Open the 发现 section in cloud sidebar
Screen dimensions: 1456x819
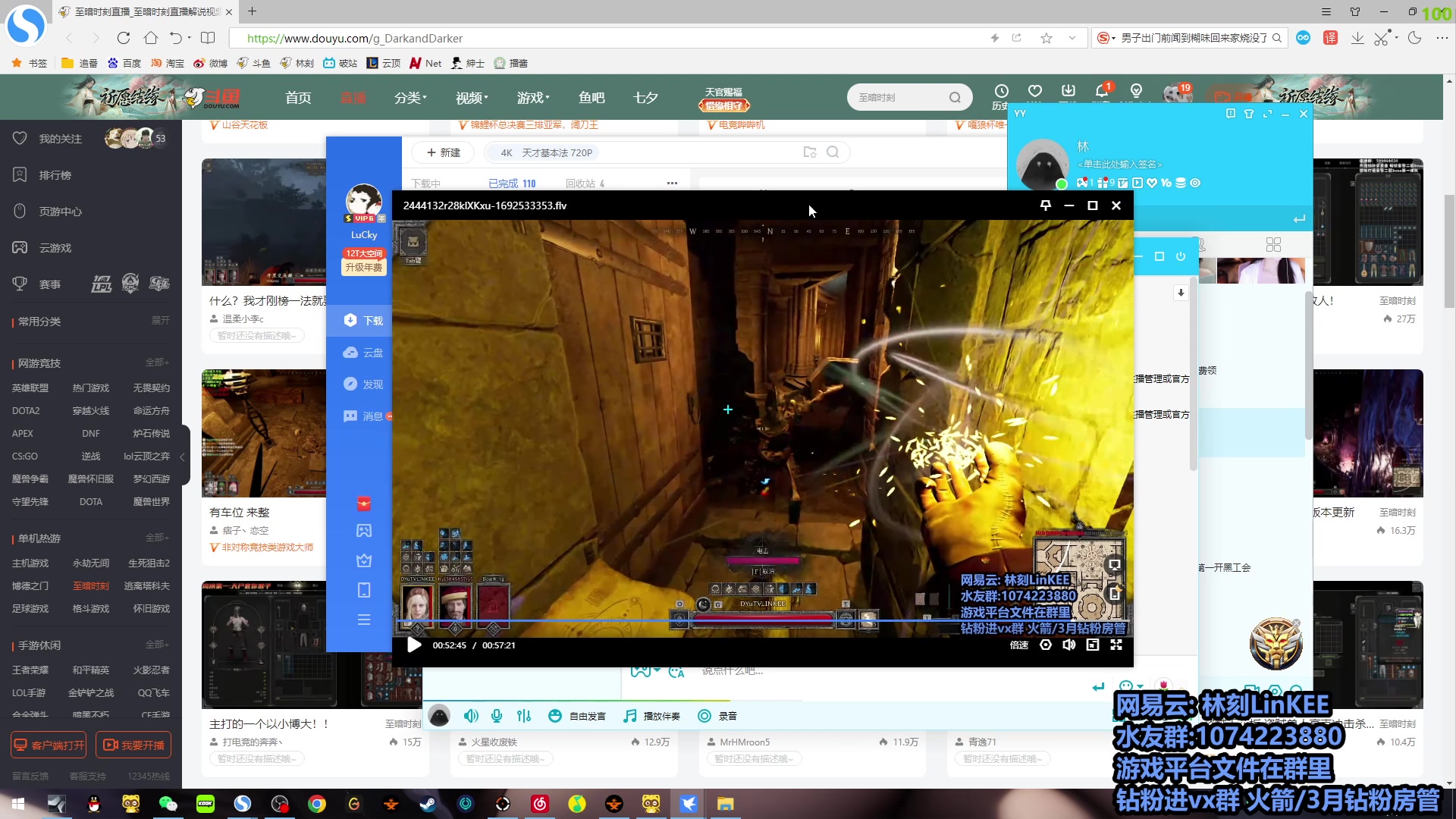(364, 384)
